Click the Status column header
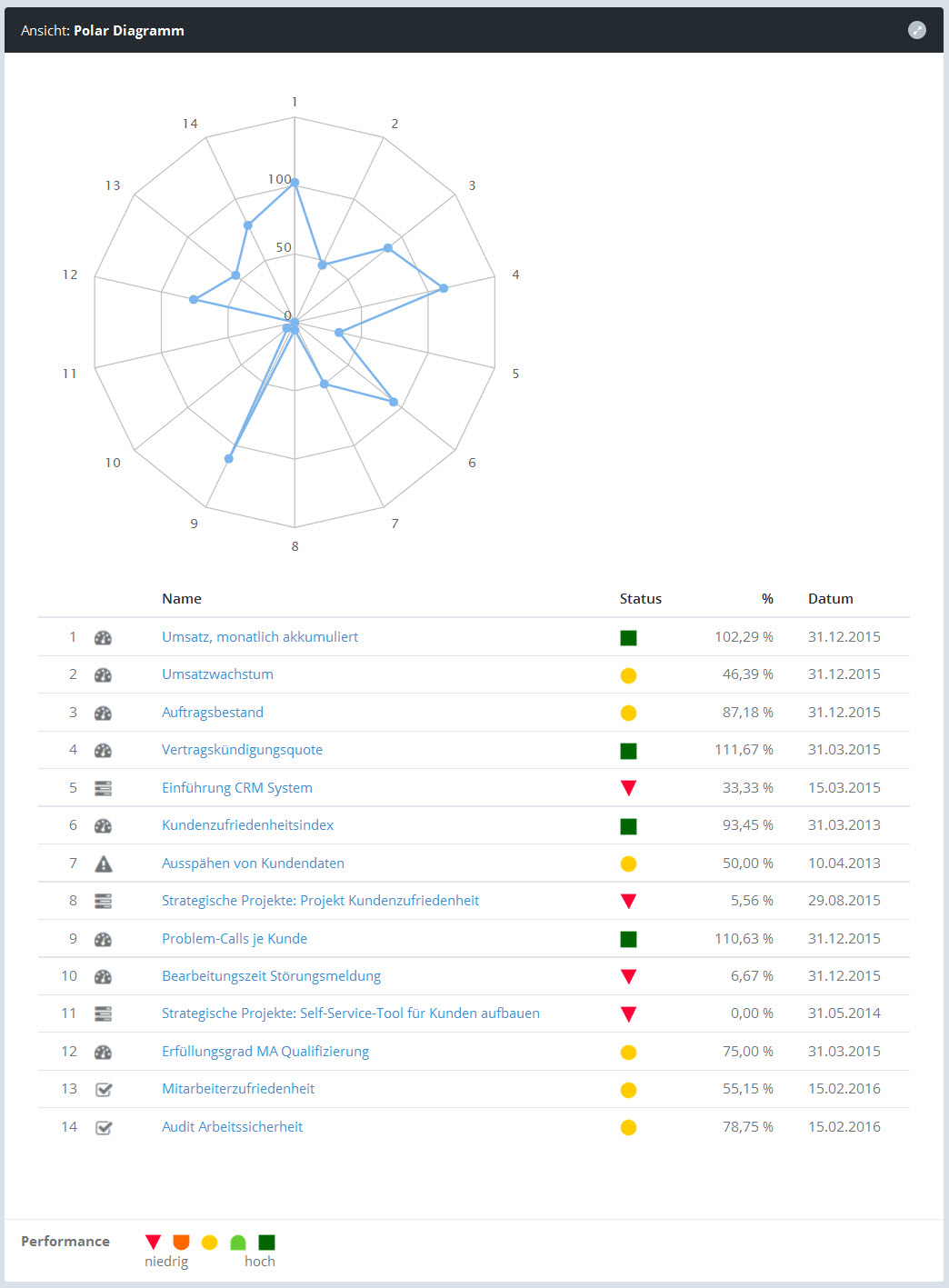 pyautogui.click(x=640, y=599)
